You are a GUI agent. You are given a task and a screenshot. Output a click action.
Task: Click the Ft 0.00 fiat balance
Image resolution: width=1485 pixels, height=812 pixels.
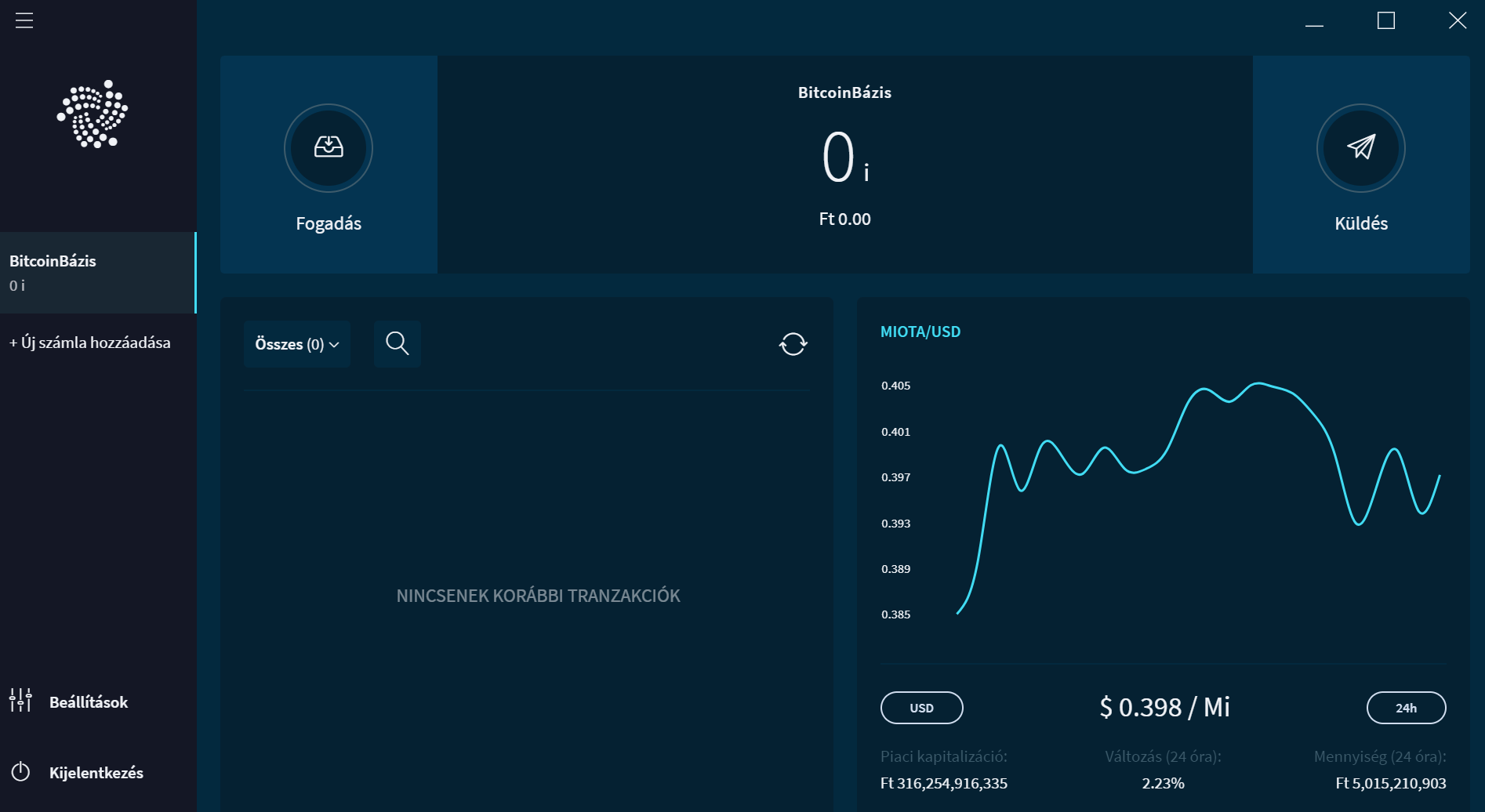pos(845,219)
